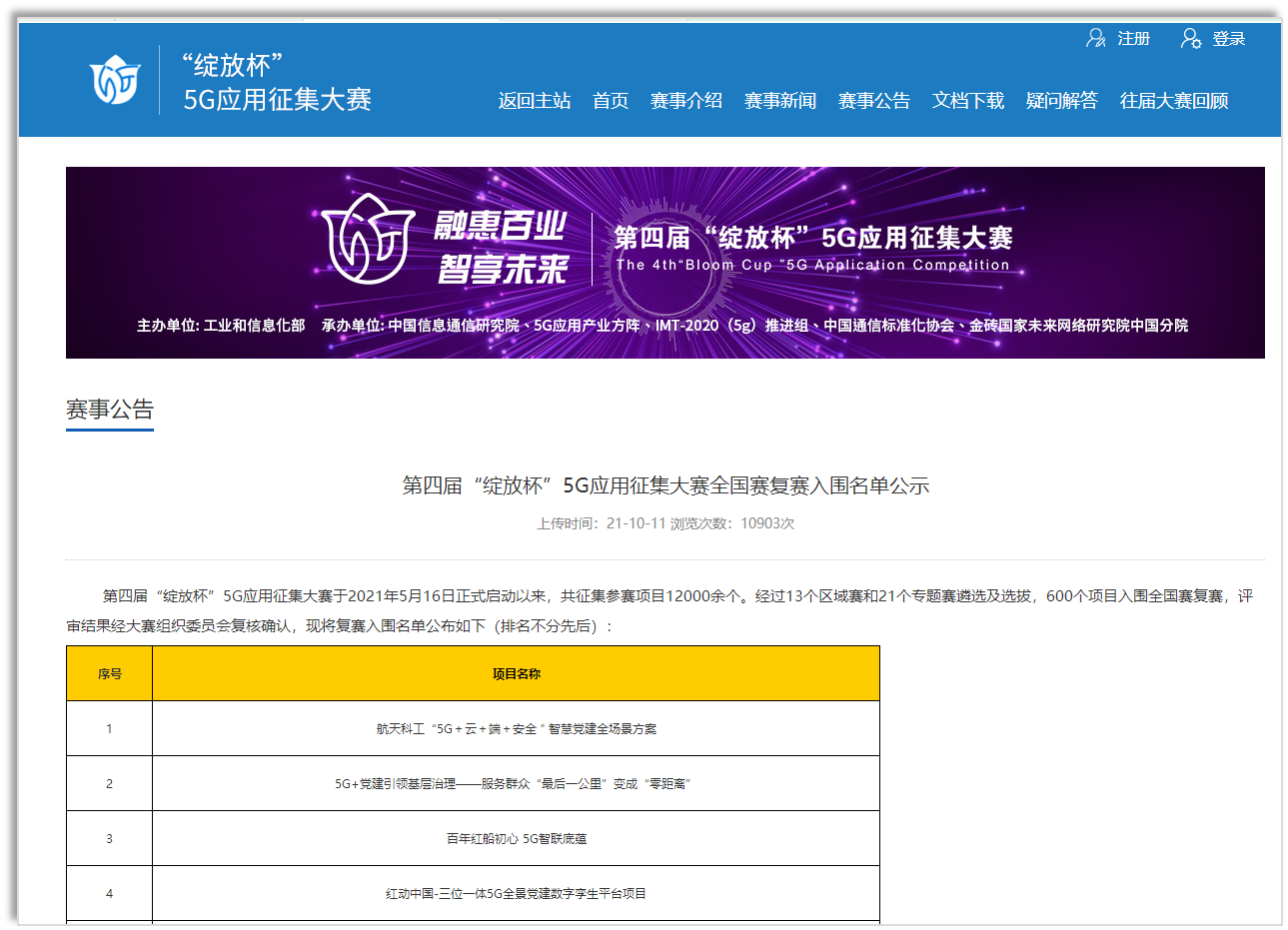Click the announcement title 复赛入围名单公示

[665, 485]
